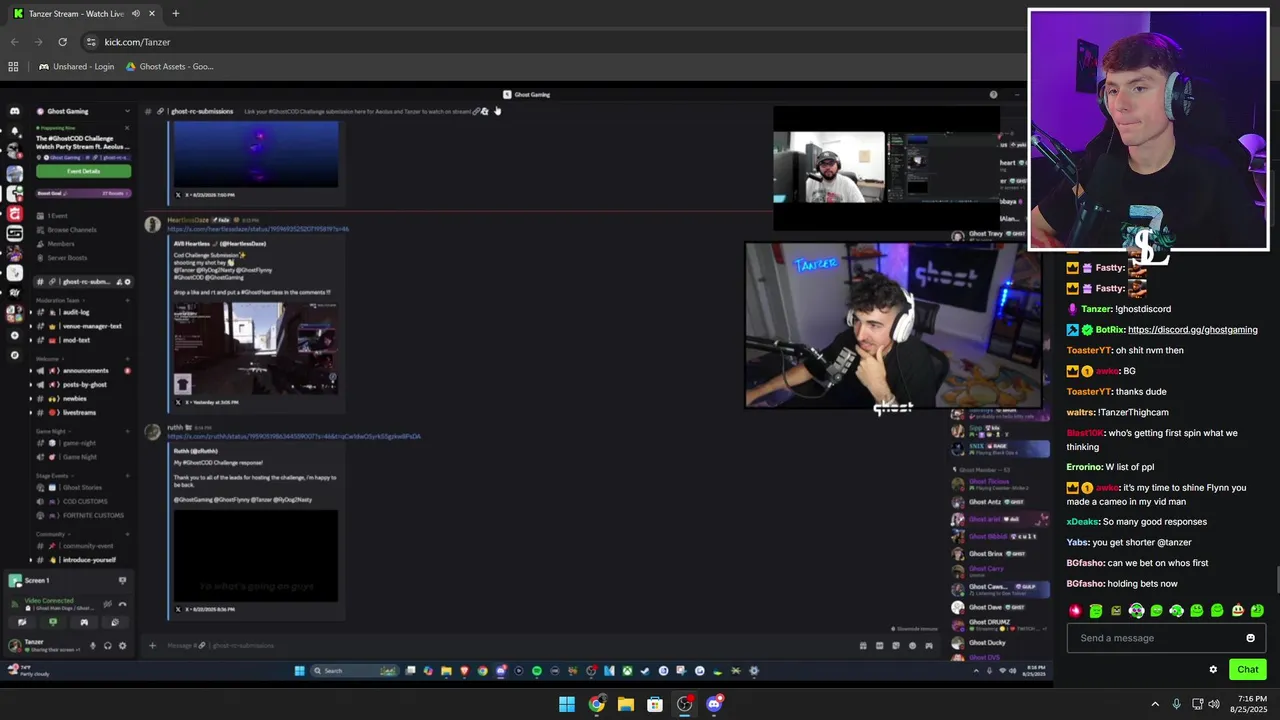Open File Explorer from taskbar
This screenshot has height=720, width=1280.
tap(626, 704)
